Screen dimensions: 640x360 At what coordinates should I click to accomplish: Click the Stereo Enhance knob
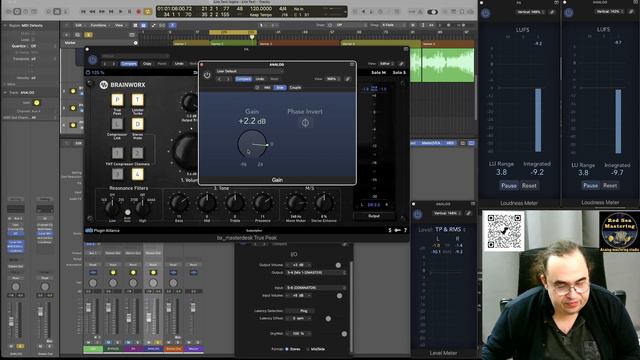[324, 203]
